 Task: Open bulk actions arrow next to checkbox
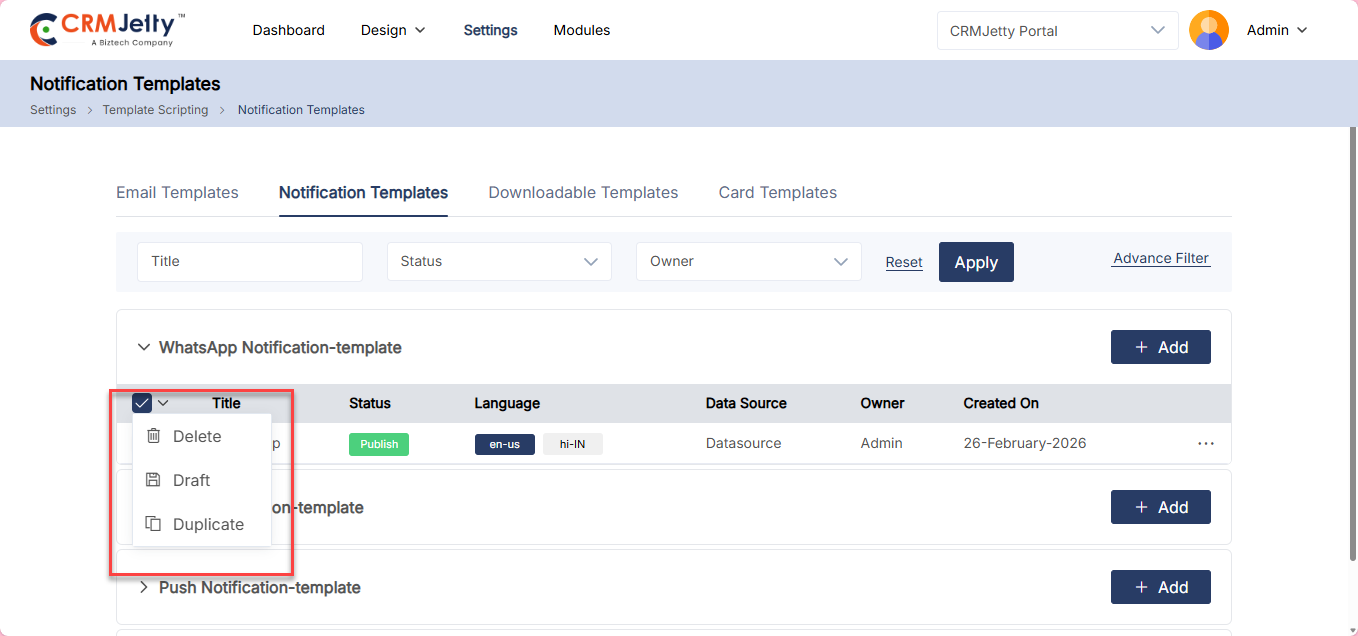[x=164, y=403]
